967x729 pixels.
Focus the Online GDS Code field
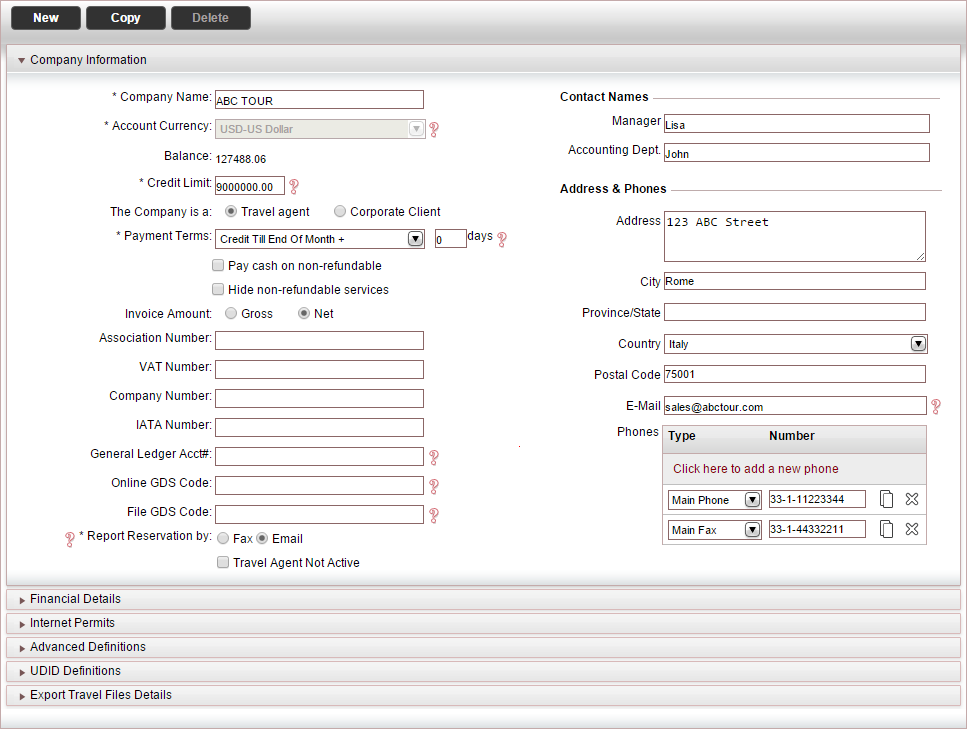click(319, 485)
